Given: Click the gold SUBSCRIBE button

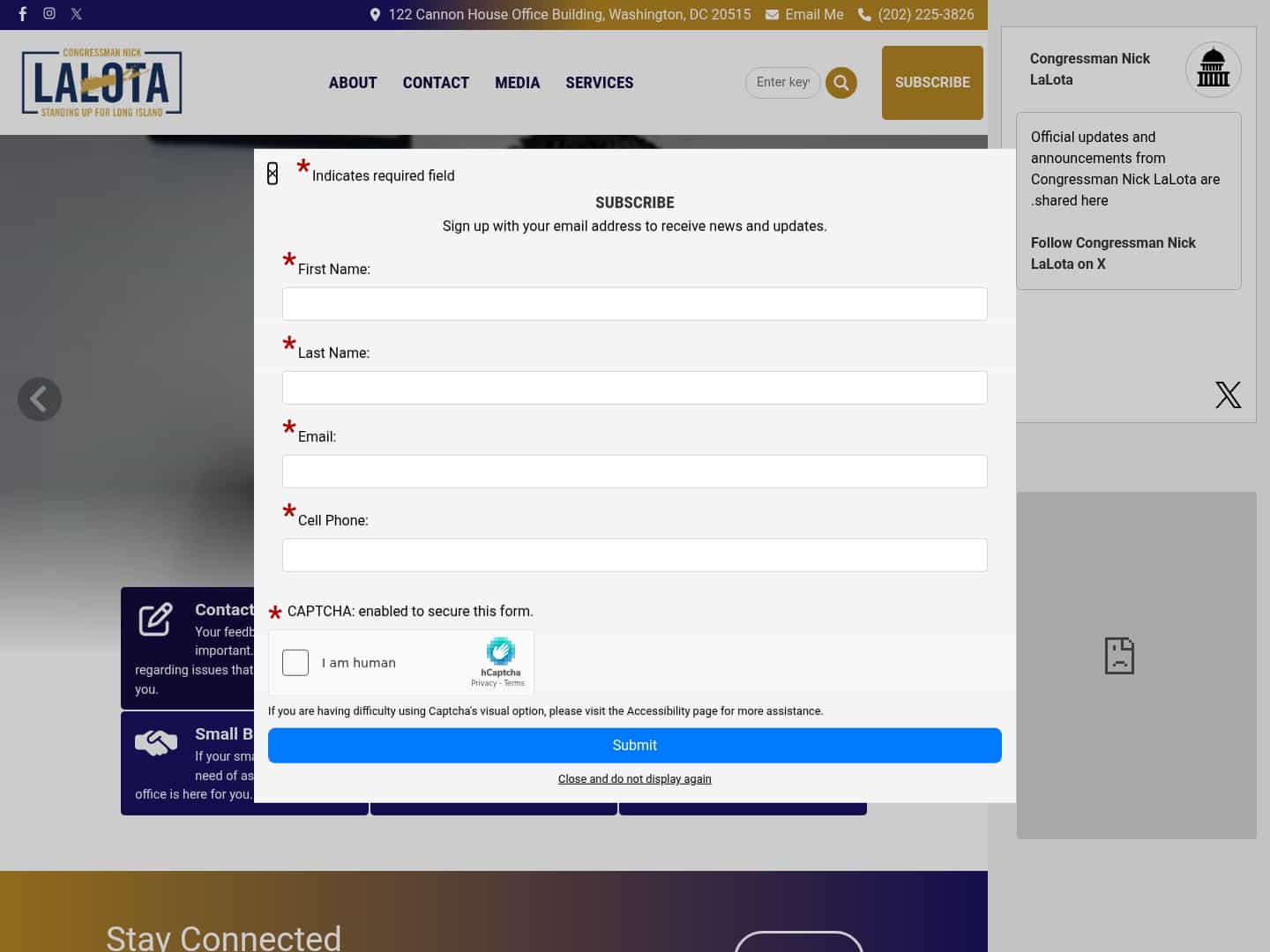Looking at the screenshot, I should pyautogui.click(x=932, y=83).
